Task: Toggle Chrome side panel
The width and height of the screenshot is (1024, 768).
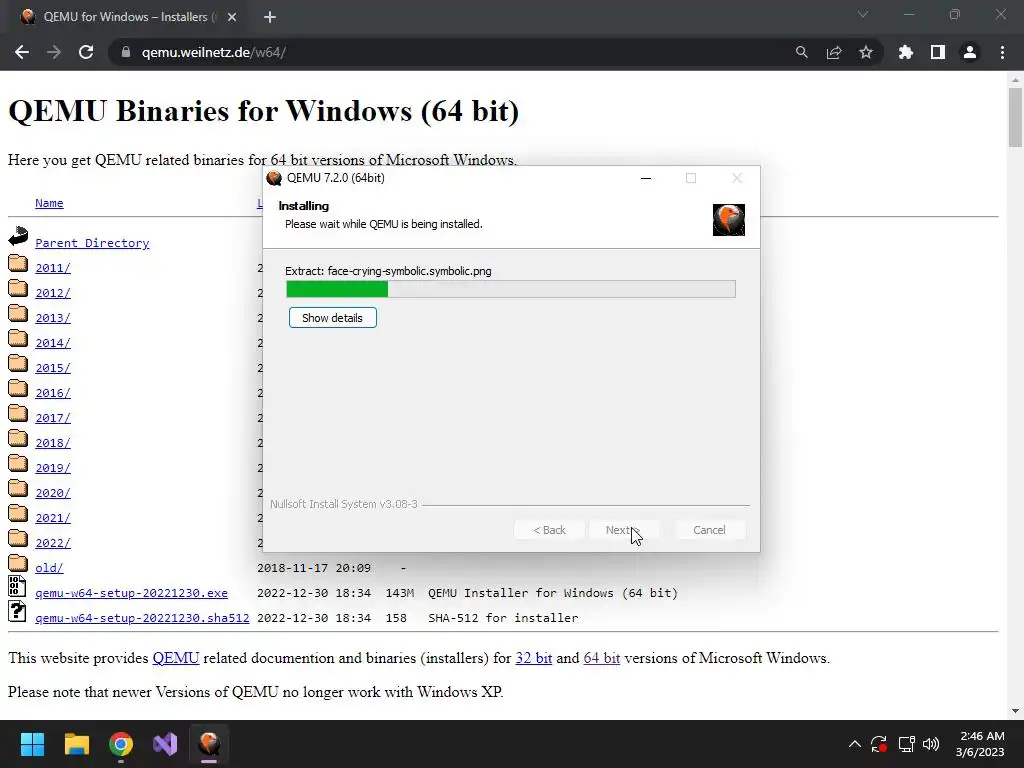Action: 938,52
